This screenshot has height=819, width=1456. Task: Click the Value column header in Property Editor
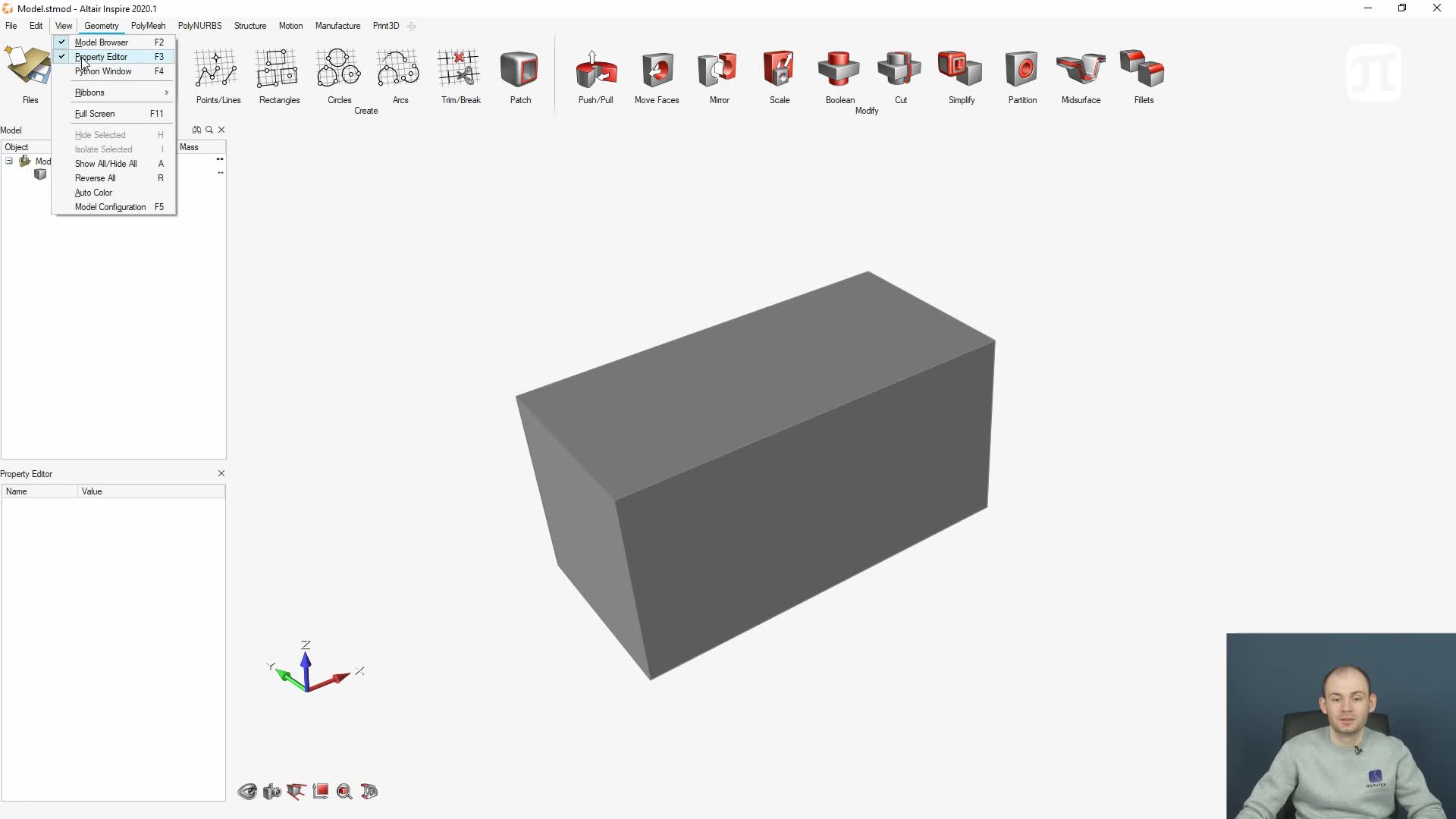(152, 491)
